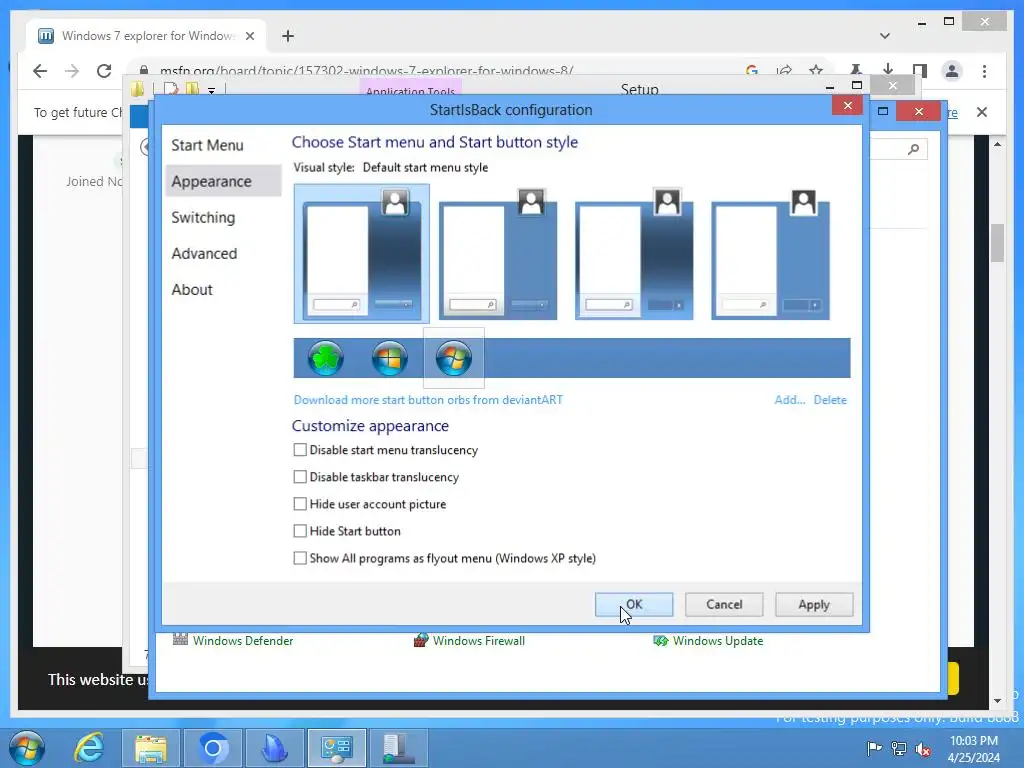1024x768 pixels.
Task: Open Chrome downloads icon
Action: tap(888, 70)
